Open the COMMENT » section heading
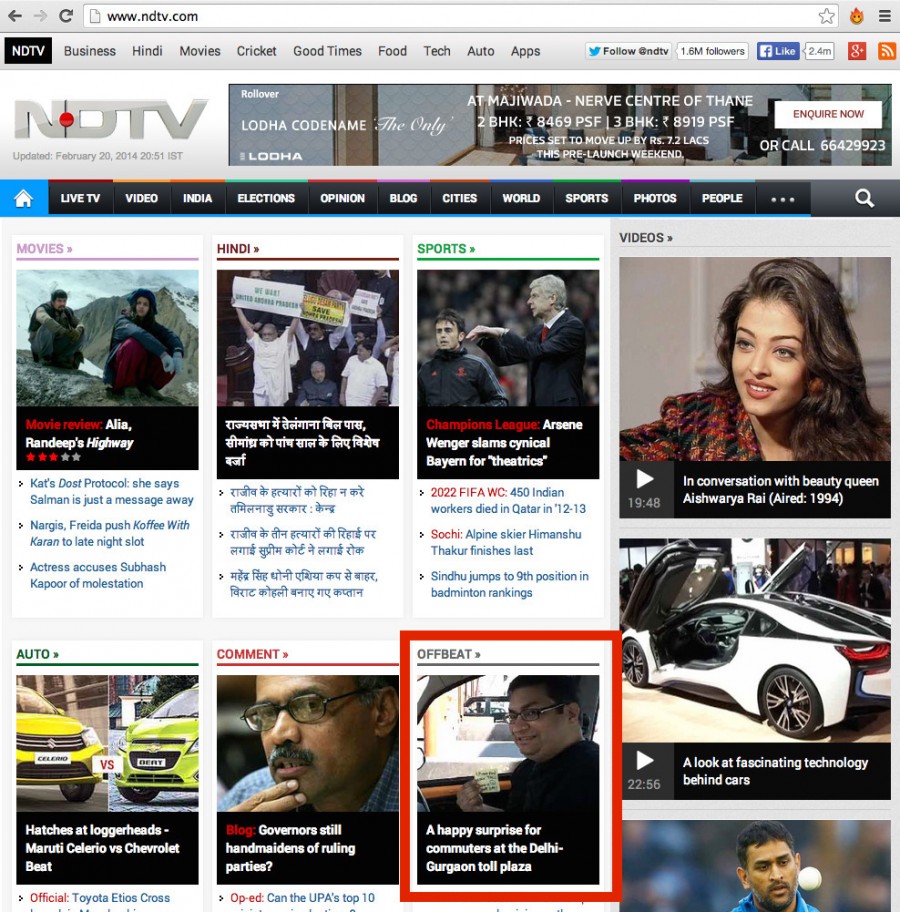900x912 pixels. click(252, 654)
